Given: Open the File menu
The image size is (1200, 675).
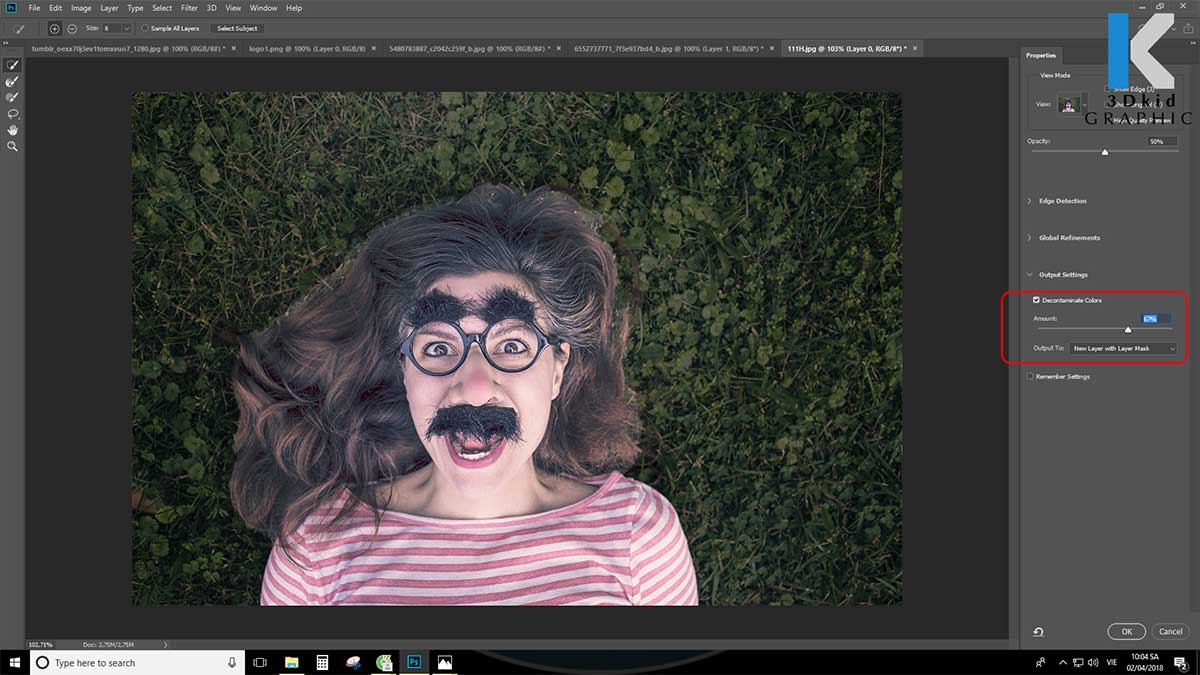Looking at the screenshot, I should pyautogui.click(x=34, y=8).
